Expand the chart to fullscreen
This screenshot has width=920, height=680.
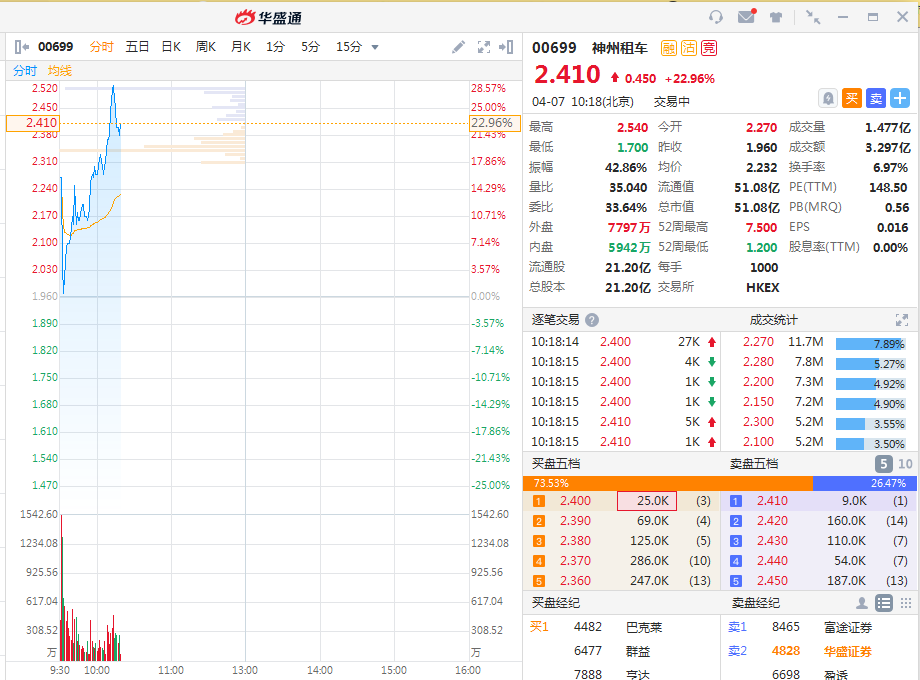[484, 47]
